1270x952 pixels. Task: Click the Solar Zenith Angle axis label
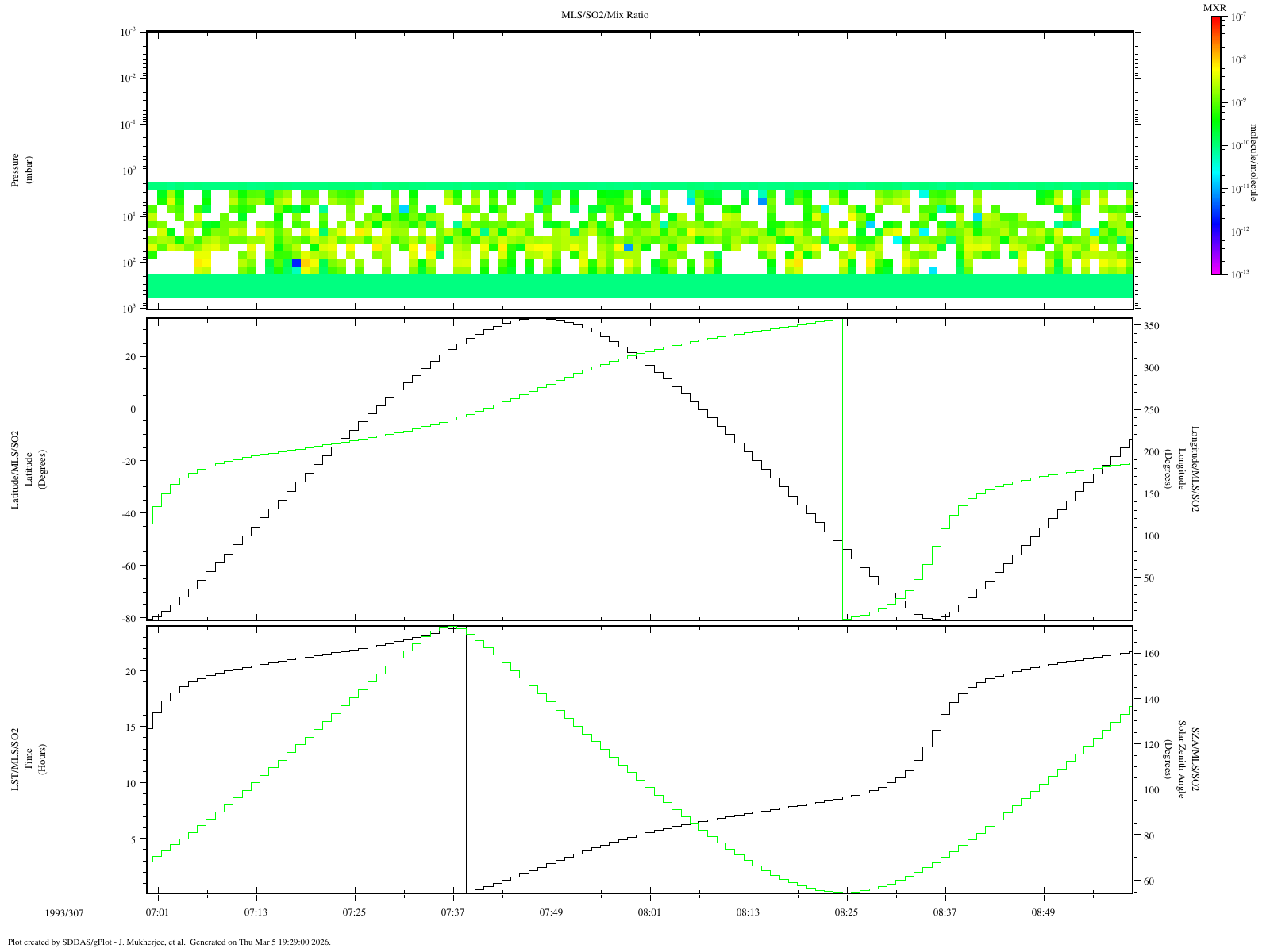(x=1182, y=759)
